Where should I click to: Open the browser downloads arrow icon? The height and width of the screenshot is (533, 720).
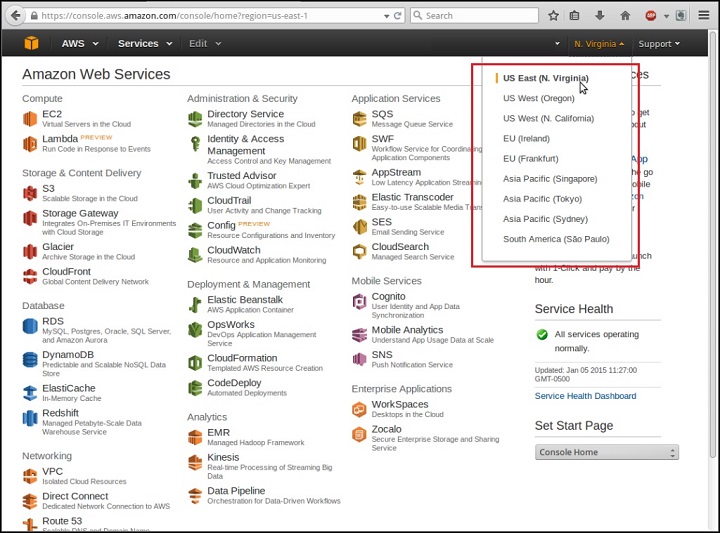tap(600, 15)
